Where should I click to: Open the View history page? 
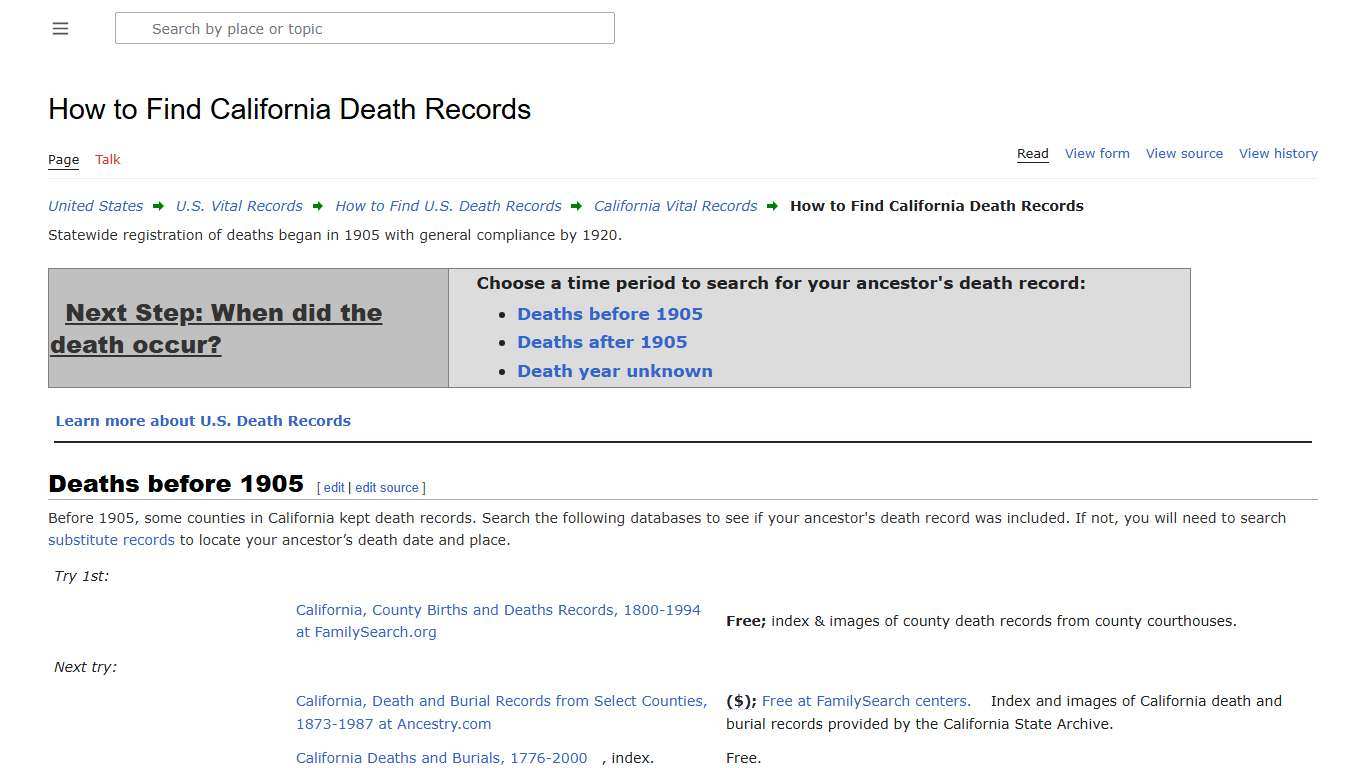click(x=1278, y=153)
